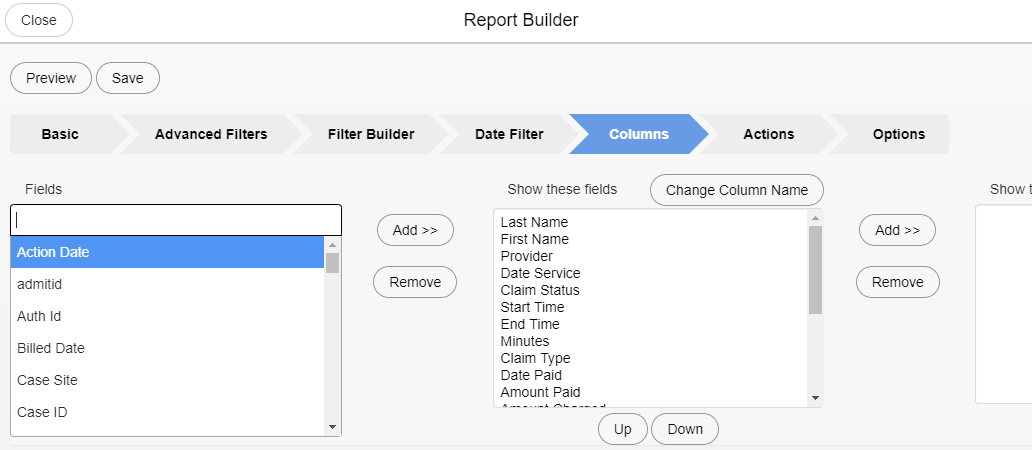Click Change Column Name button
Viewport: 1032px width, 450px height.
736,190
